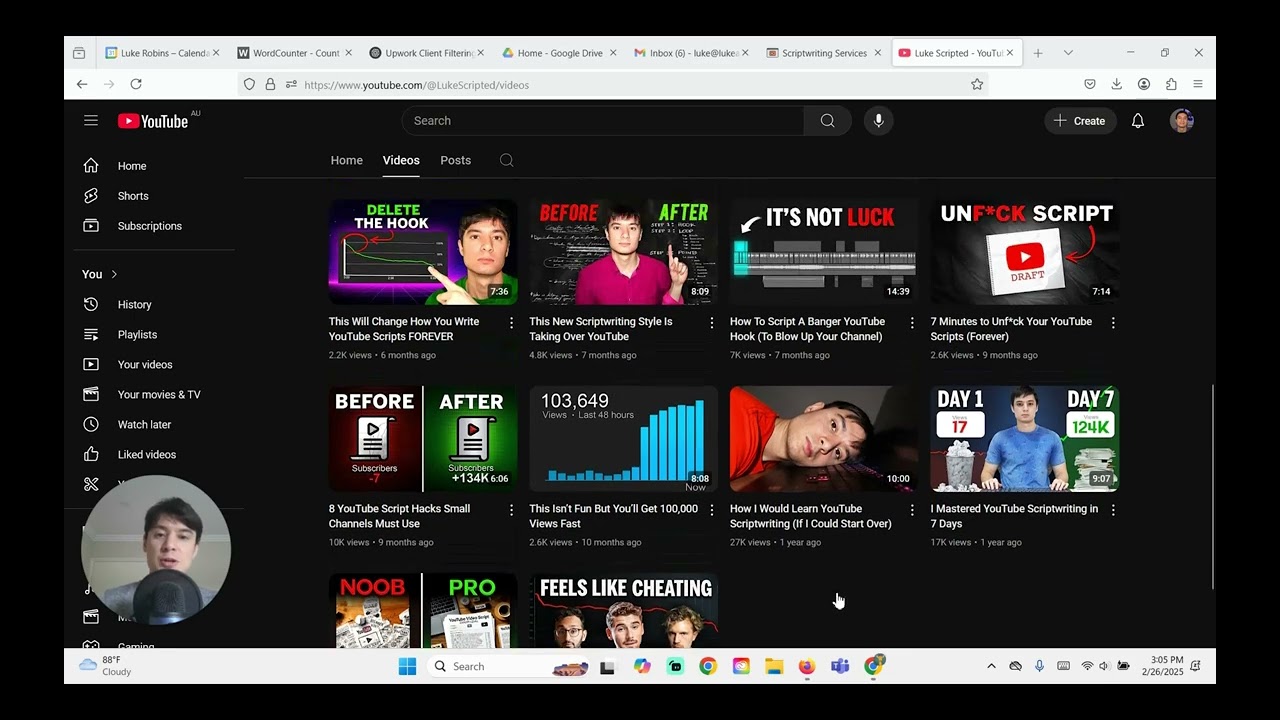Click the YouTube search input field
This screenshot has width=1280, height=720.
[603, 121]
